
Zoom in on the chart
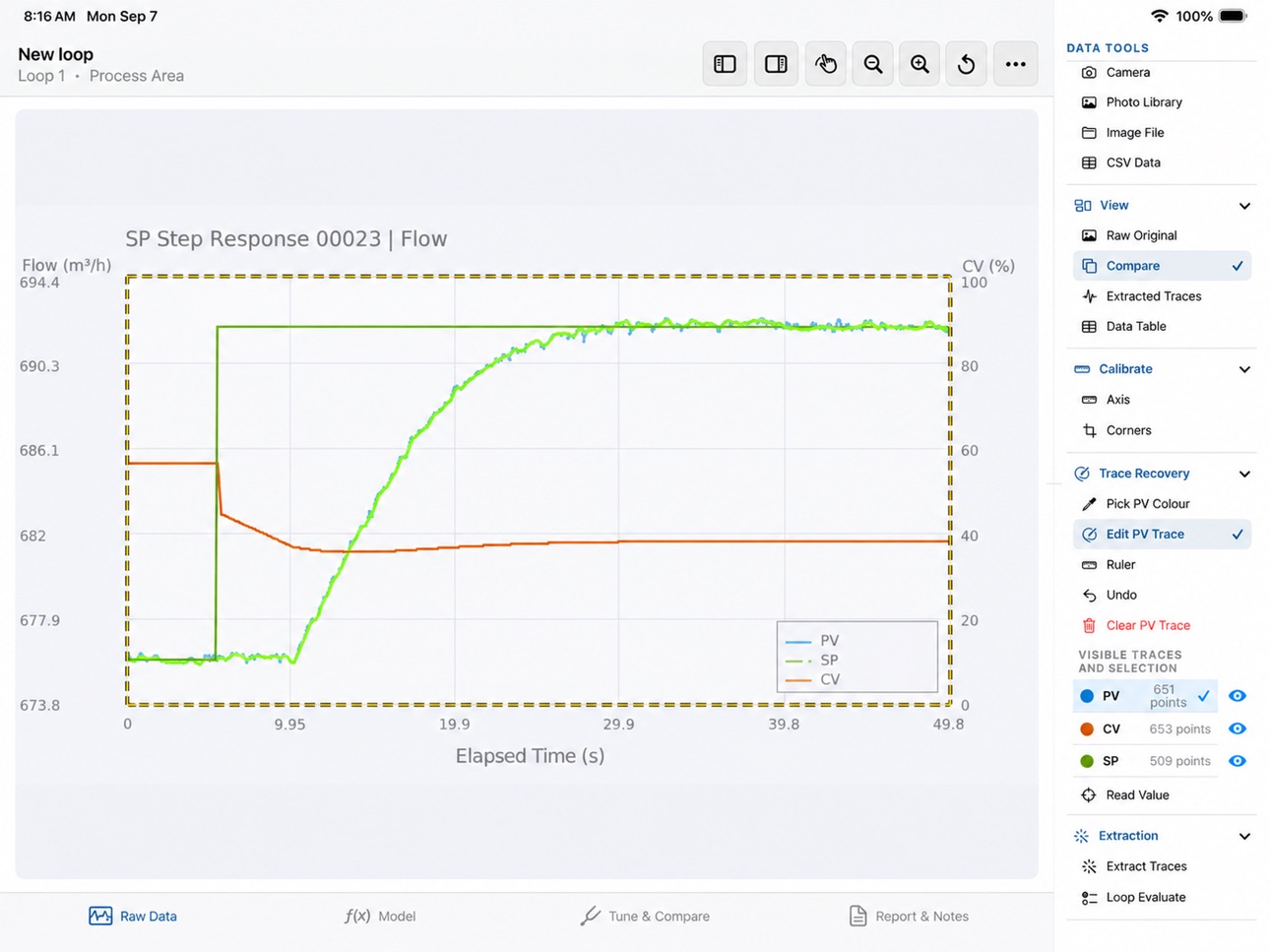920,64
